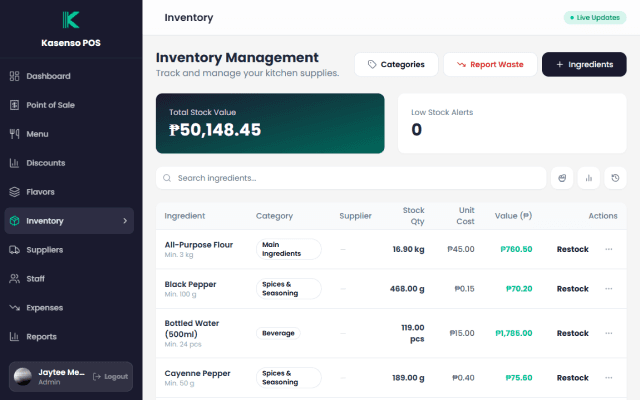Click the plus icon on Ingredients button
The height and width of the screenshot is (400, 640).
pos(560,64)
